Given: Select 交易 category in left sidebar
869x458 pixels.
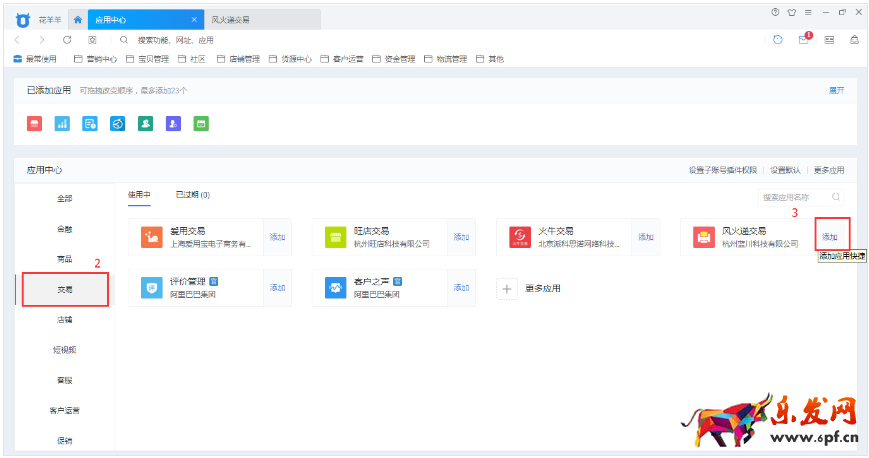Looking at the screenshot, I should point(64,289).
